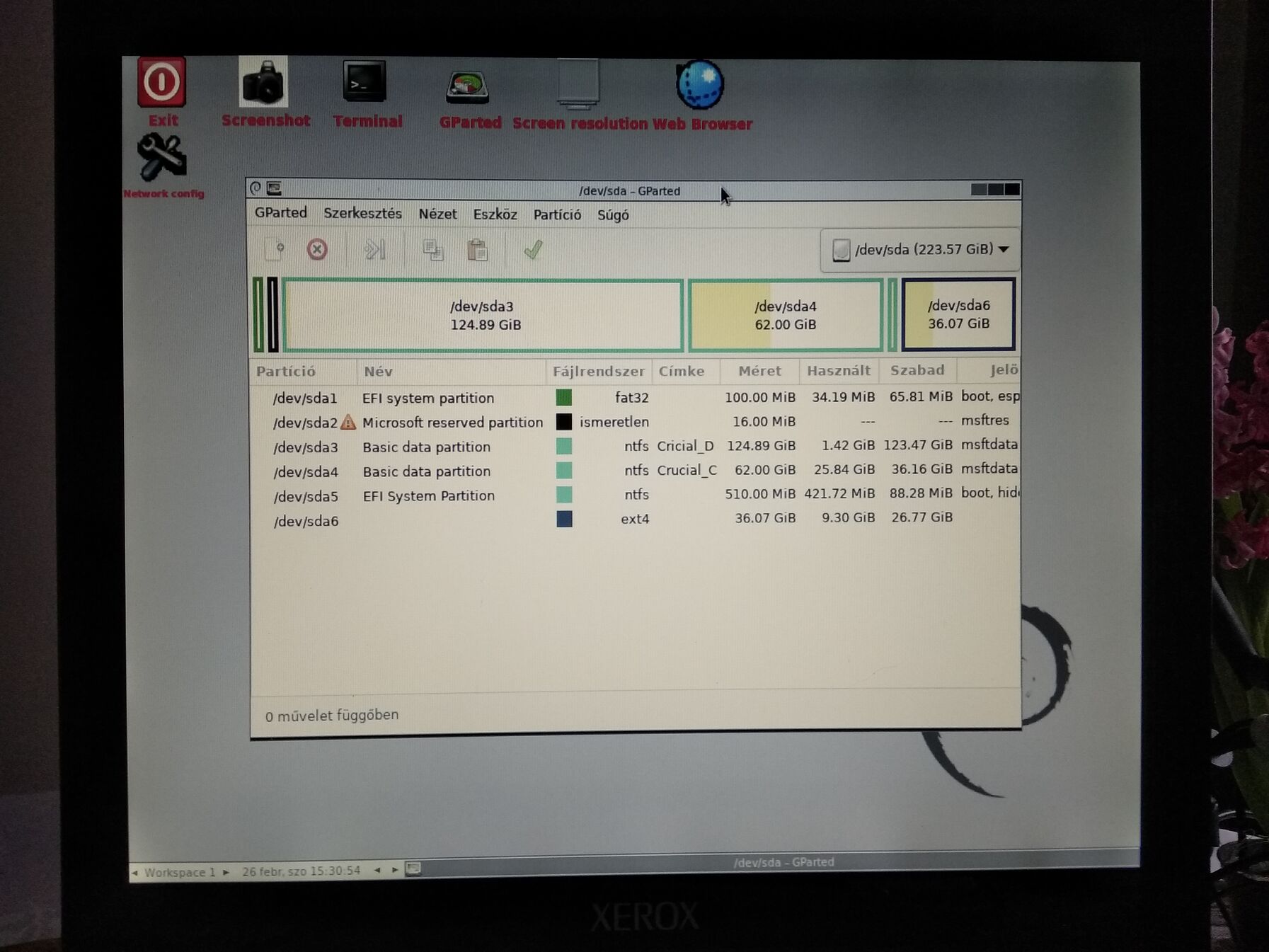Select the /dev/sda2 partition row
1269x952 pixels.
click(636, 422)
